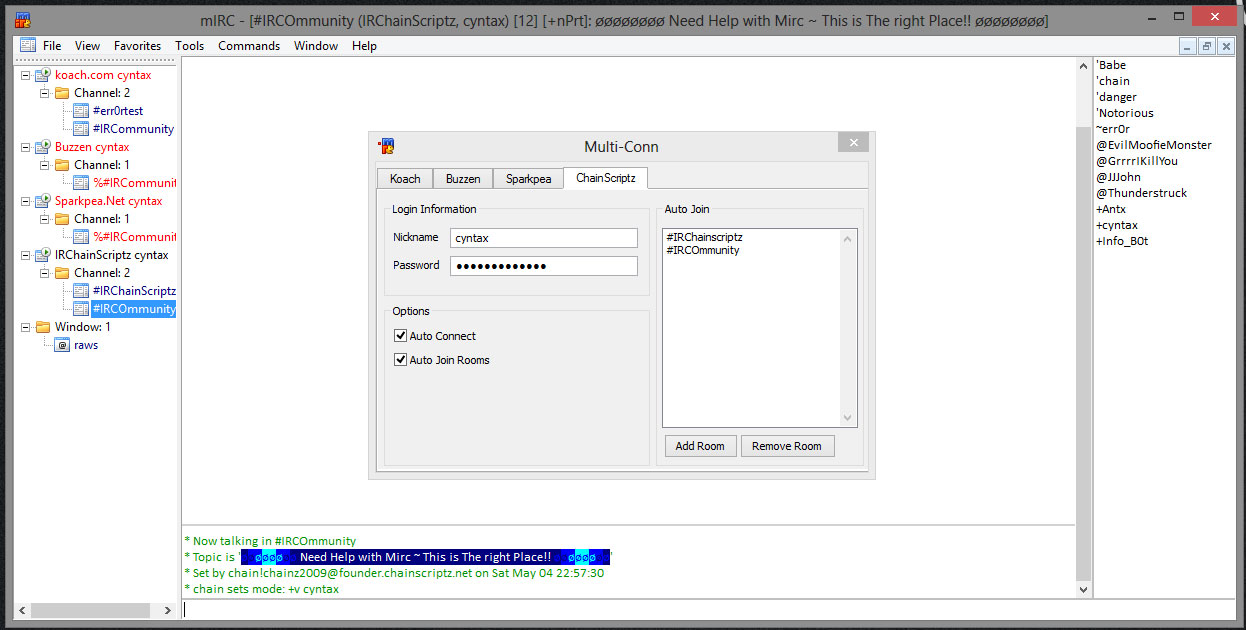The image size is (1246, 630).
Task: Collapse the Sparkpea.Net cyntax tree node
Action: click(26, 201)
